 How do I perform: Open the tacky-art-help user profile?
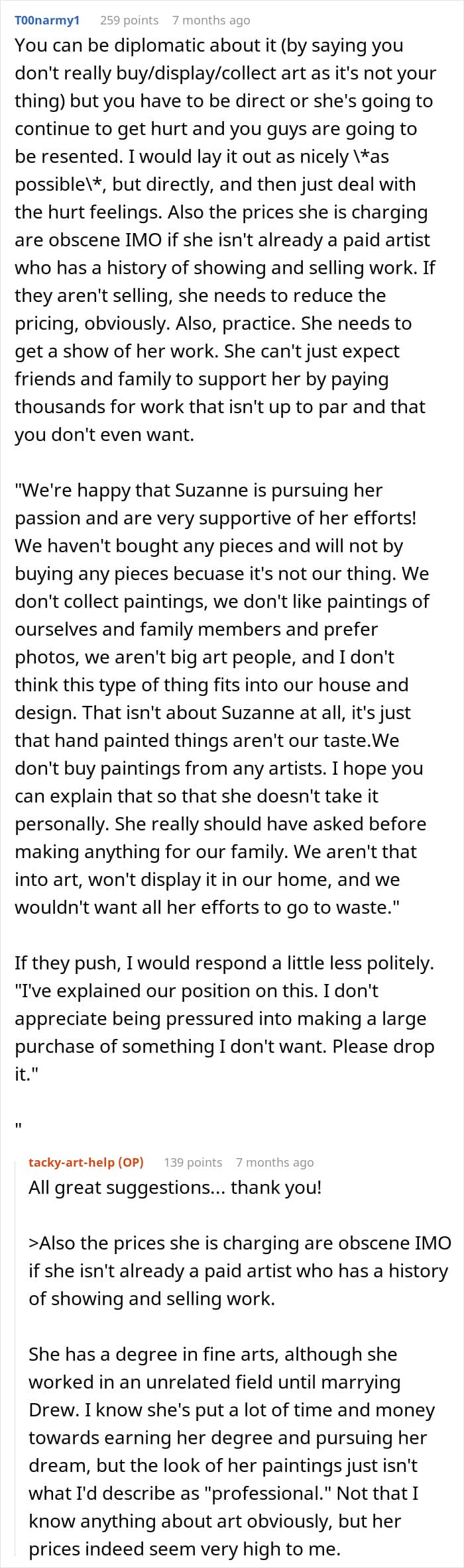73,1162
